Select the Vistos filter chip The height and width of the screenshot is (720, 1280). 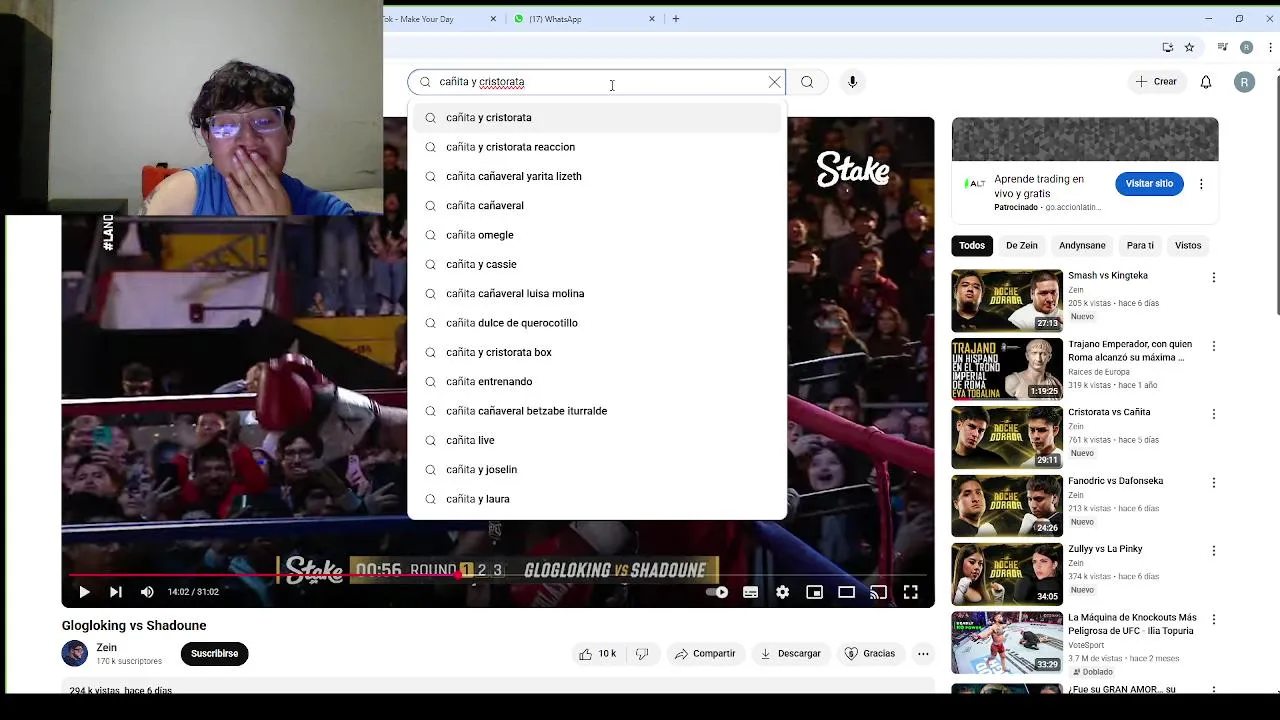tap(1188, 245)
